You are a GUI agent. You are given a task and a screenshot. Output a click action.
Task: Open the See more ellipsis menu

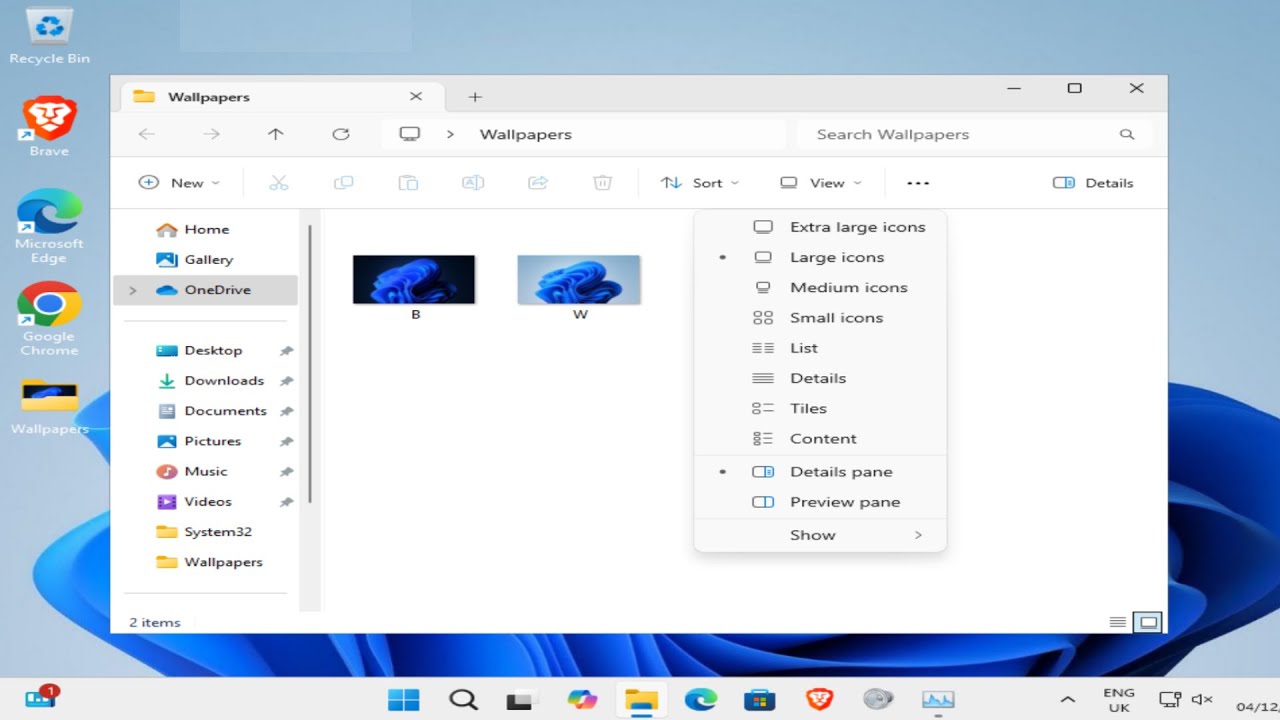pyautogui.click(x=918, y=183)
